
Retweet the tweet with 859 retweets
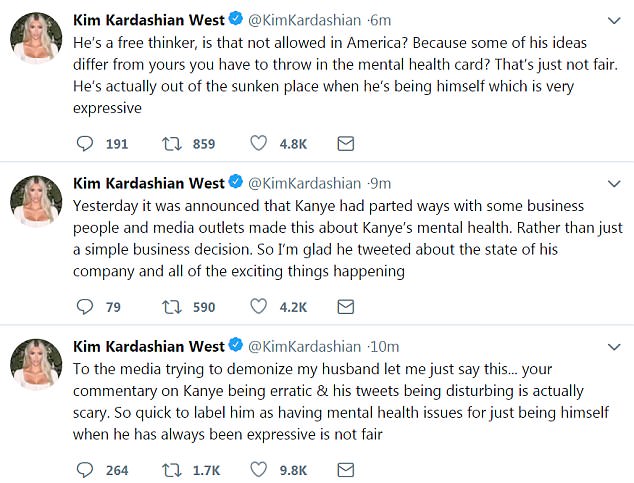[x=172, y=144]
